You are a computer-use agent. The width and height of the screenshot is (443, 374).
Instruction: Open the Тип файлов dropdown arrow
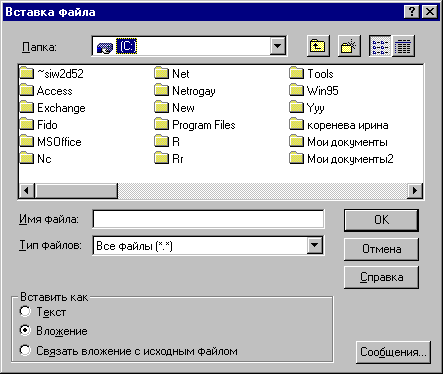point(315,246)
